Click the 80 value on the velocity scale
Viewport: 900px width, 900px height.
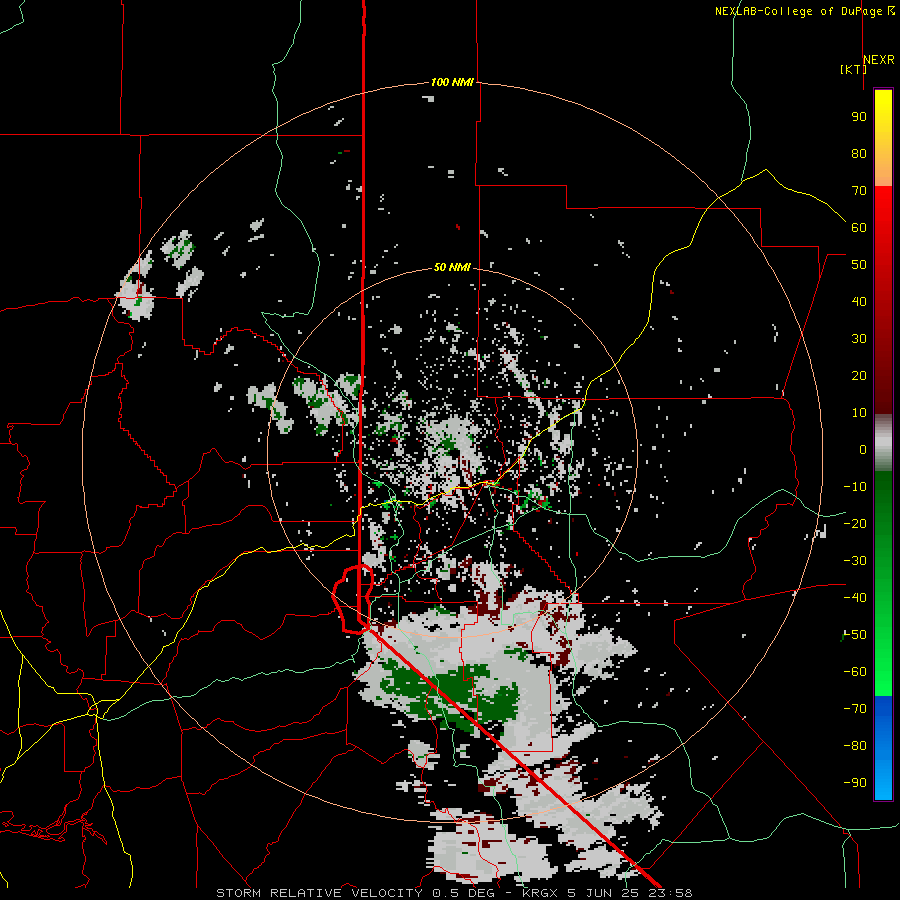click(x=859, y=153)
